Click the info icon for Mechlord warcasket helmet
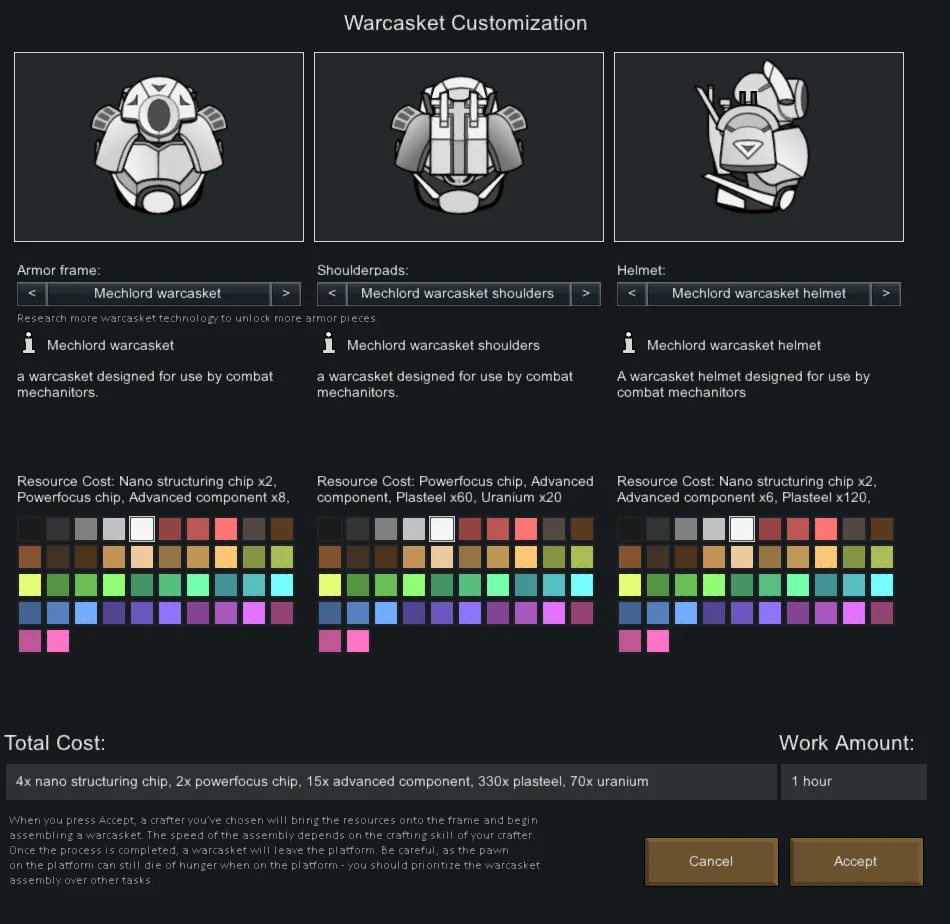Screen dimensions: 950x924 pos(628,345)
